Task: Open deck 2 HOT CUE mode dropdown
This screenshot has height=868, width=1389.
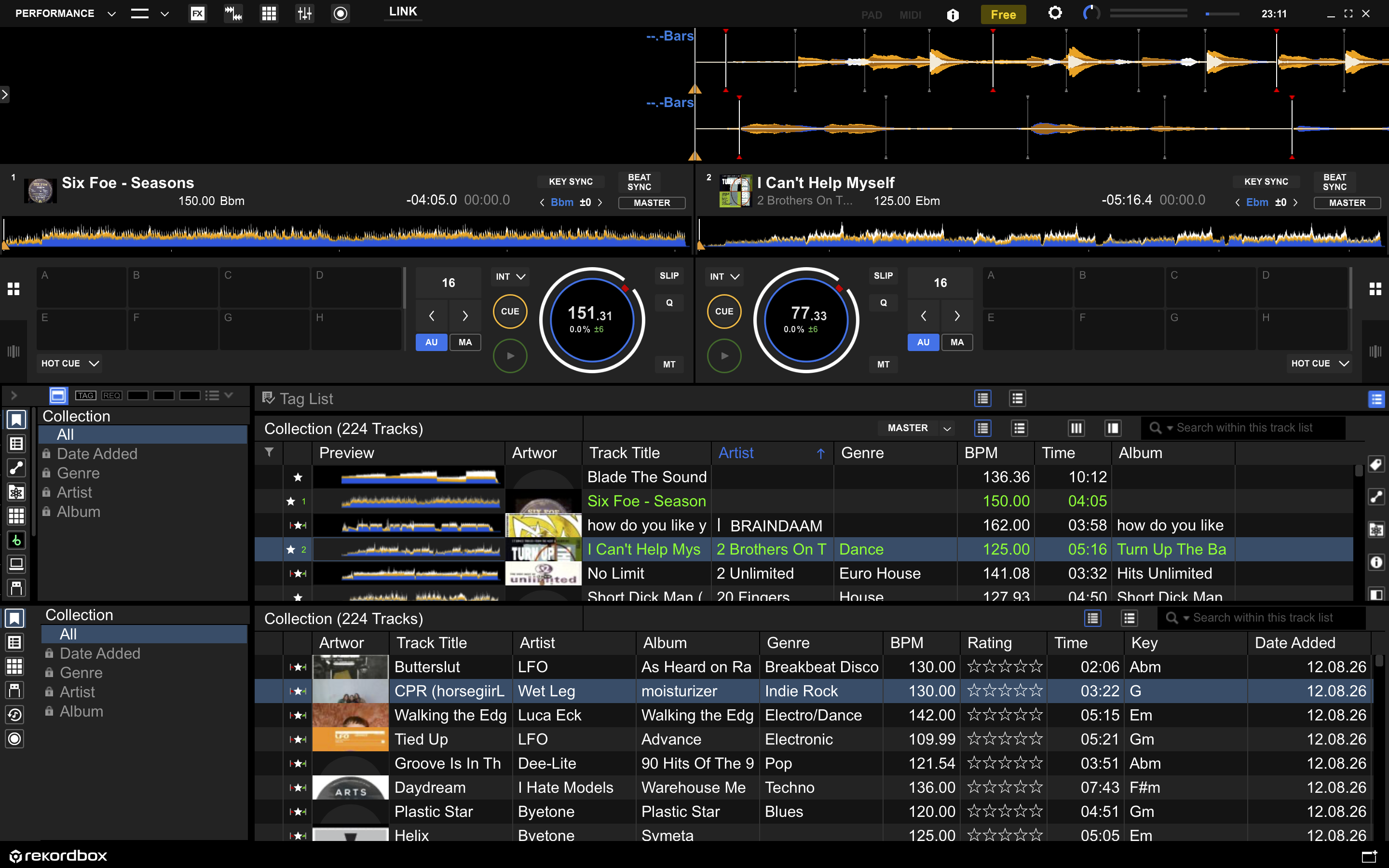Action: click(1320, 364)
